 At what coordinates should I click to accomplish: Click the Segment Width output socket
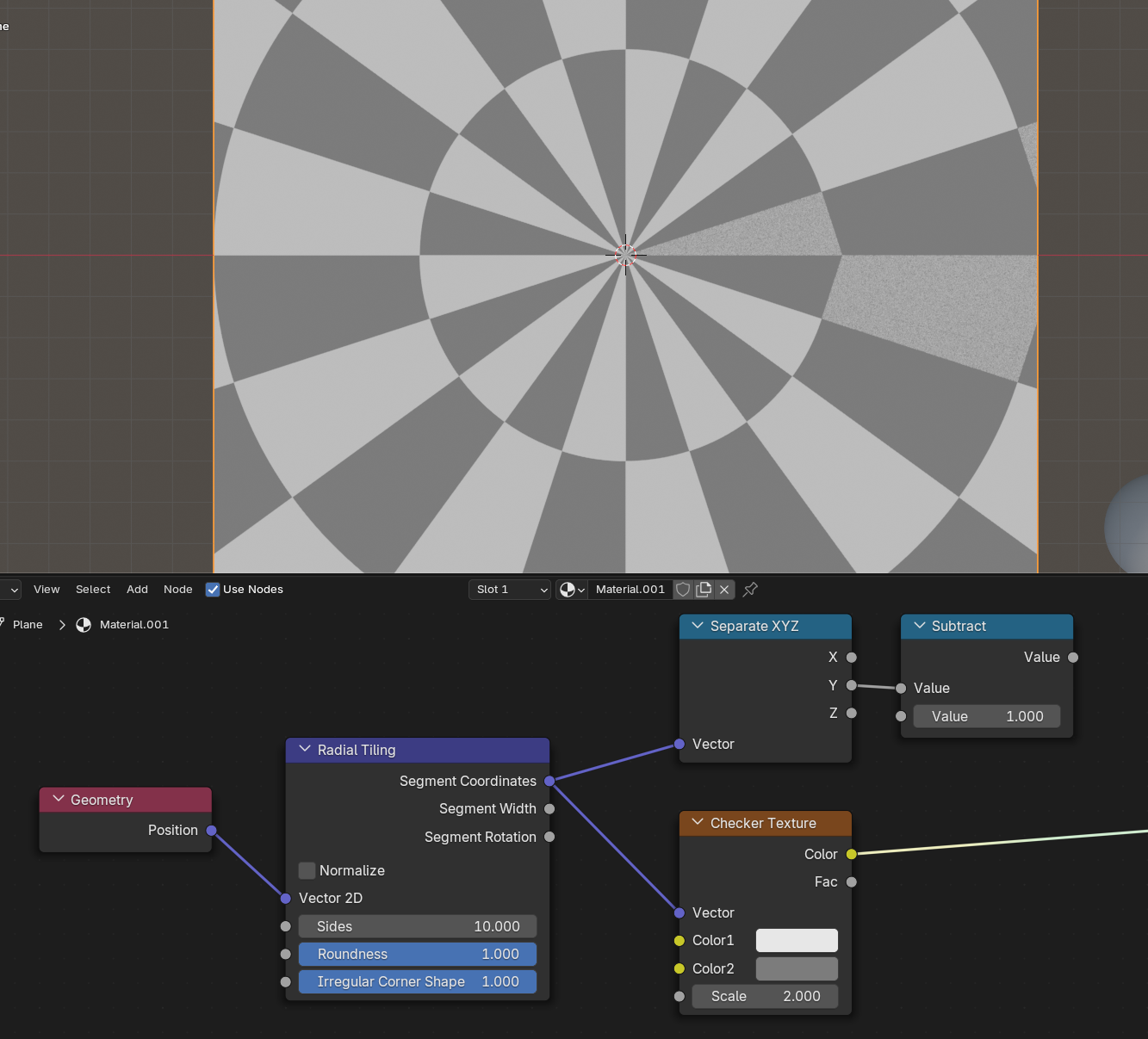(x=549, y=809)
